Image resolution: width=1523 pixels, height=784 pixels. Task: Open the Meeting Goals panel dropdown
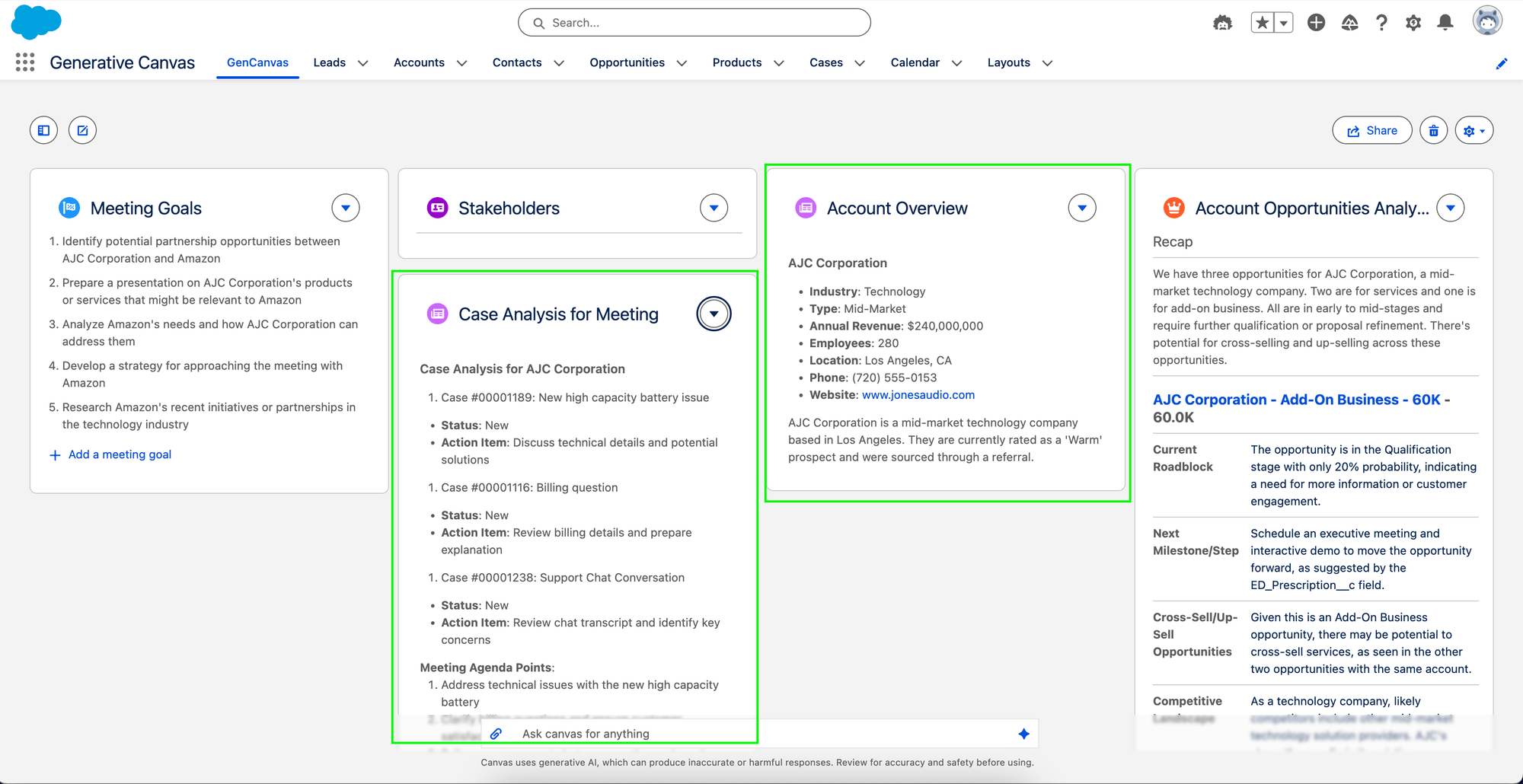click(x=346, y=207)
